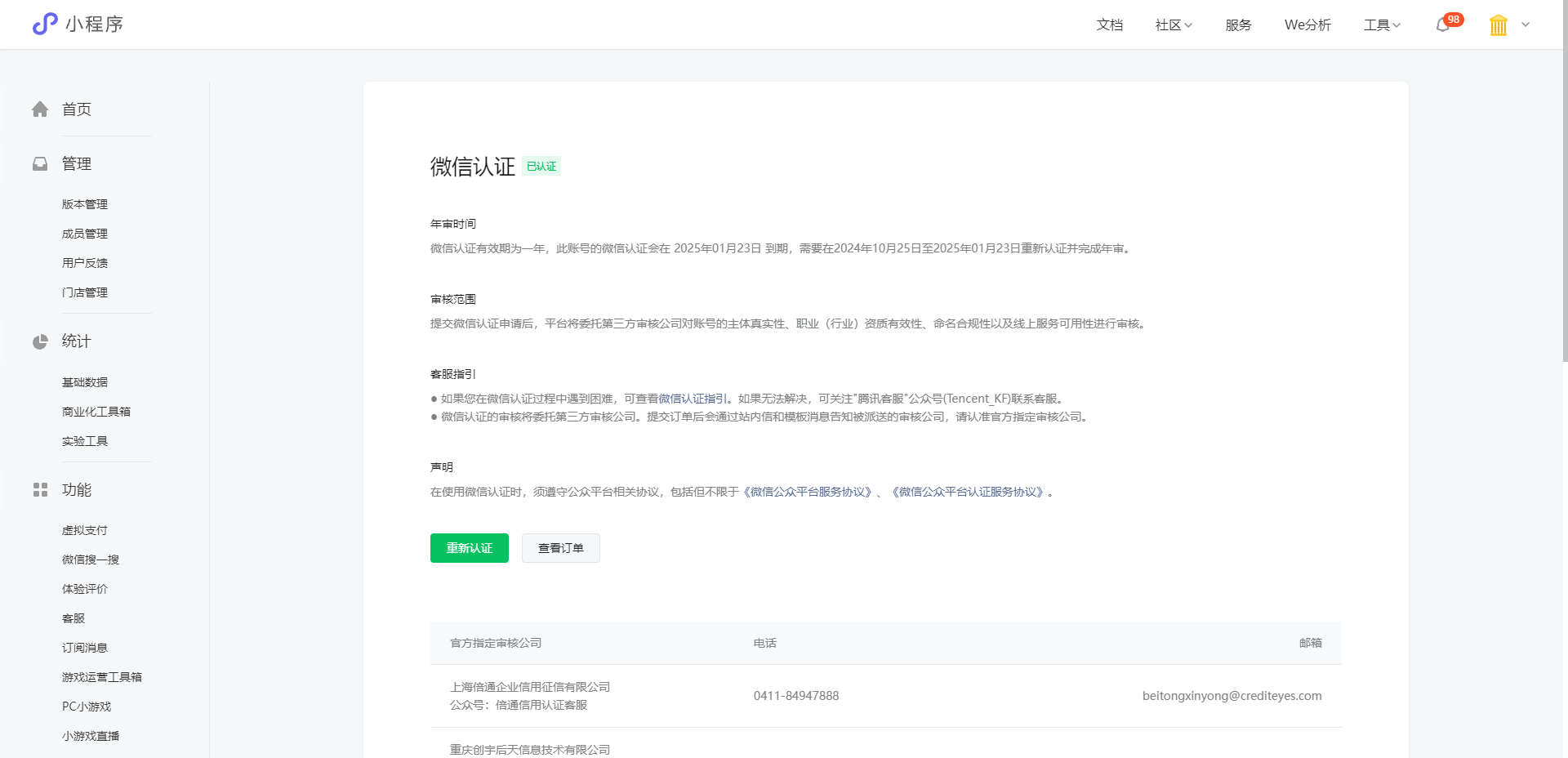Click the 电话 column header

(x=765, y=643)
